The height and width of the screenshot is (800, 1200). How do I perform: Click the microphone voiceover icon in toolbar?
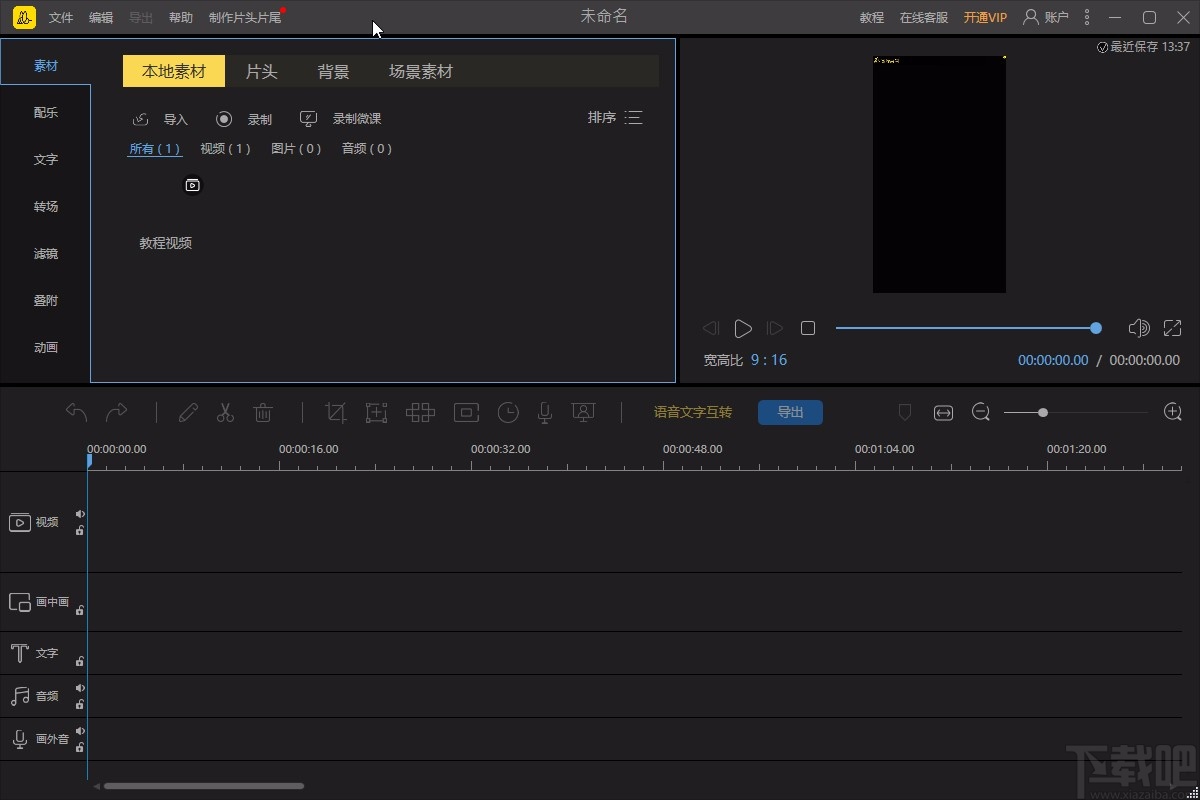pos(545,412)
